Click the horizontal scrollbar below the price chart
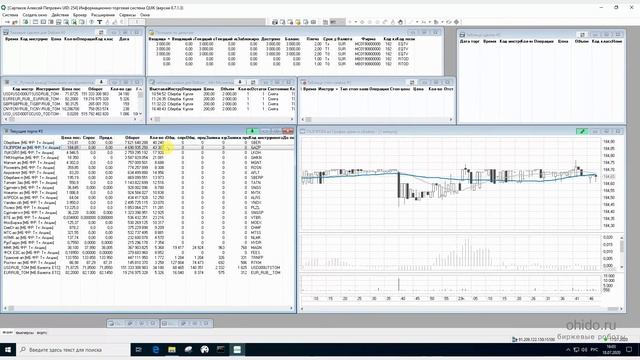The image size is (640, 360). click(461, 309)
